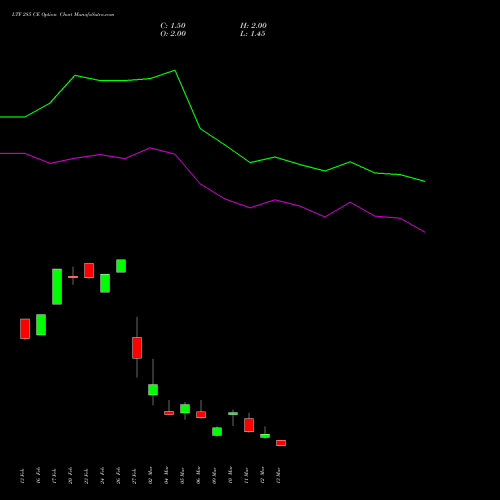This screenshot has height=500, width=500.
Task: Select the 23 Feb date label
Action: (86, 475)
